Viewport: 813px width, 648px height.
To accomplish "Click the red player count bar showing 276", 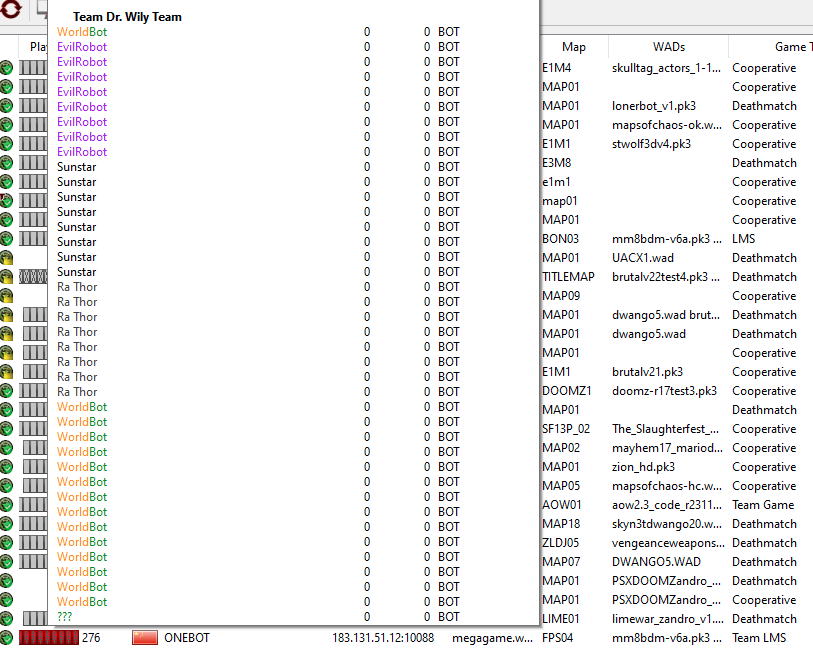I will [49, 638].
